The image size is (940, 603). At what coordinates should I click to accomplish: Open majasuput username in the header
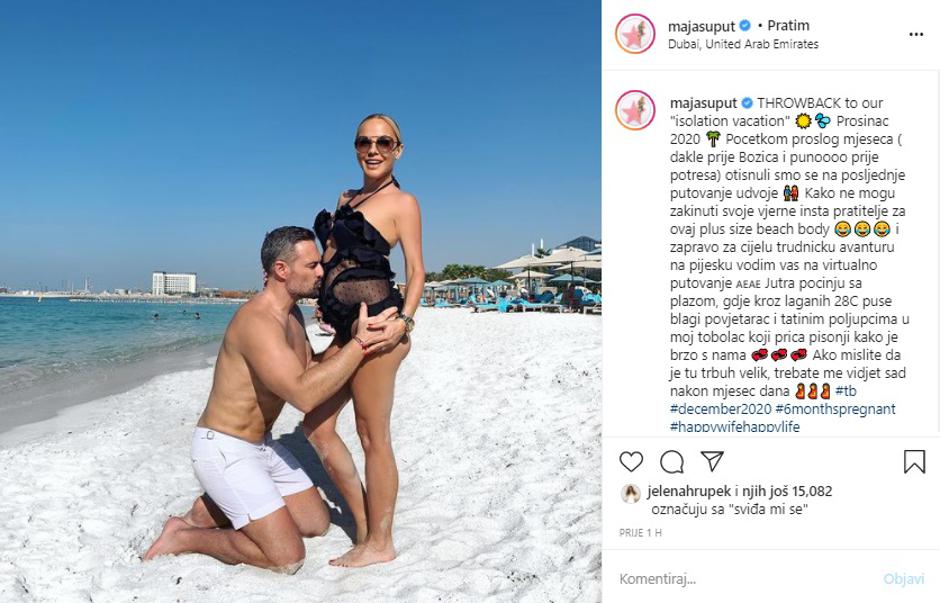tap(701, 26)
